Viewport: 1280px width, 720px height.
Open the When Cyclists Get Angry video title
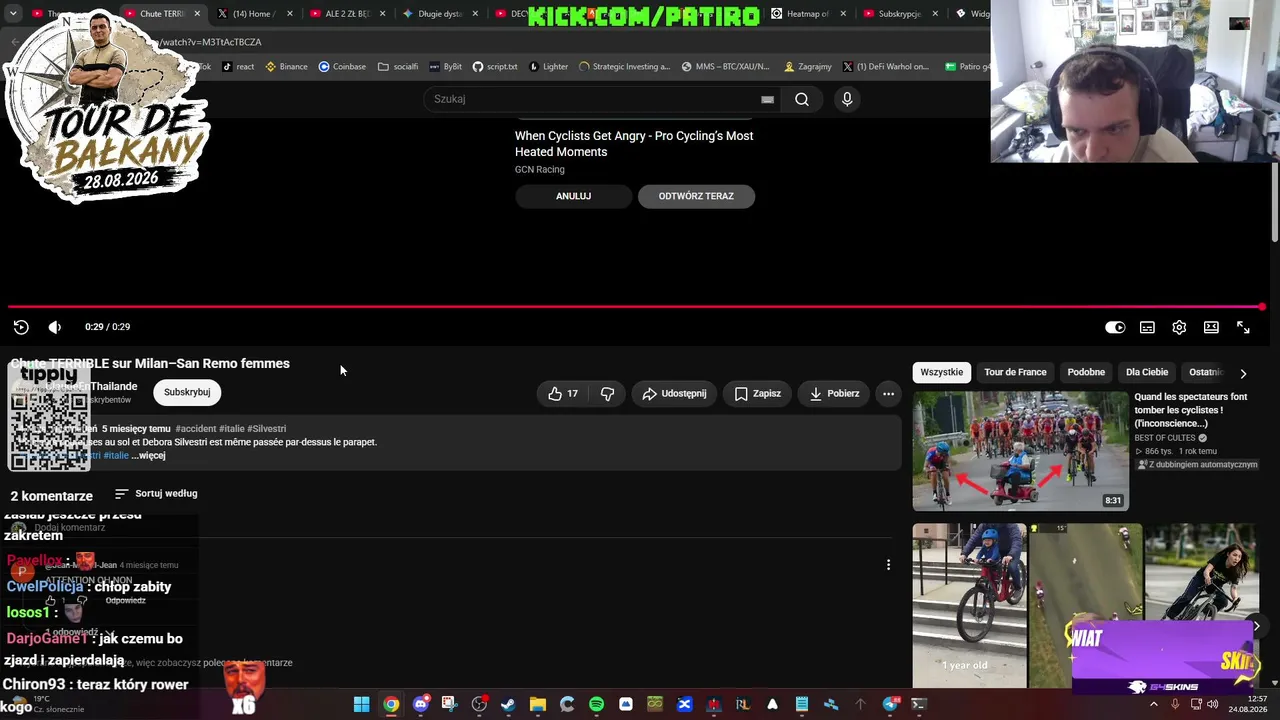click(634, 144)
